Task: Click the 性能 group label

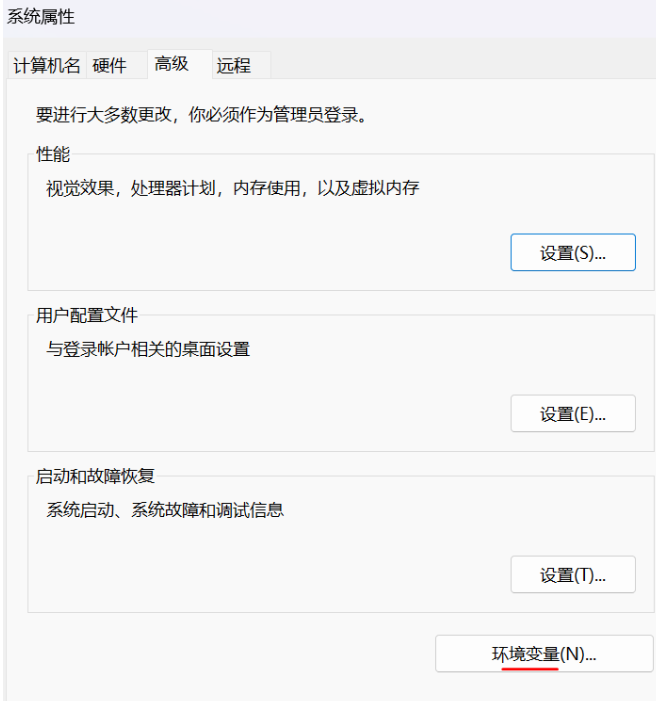Action: pos(53,154)
